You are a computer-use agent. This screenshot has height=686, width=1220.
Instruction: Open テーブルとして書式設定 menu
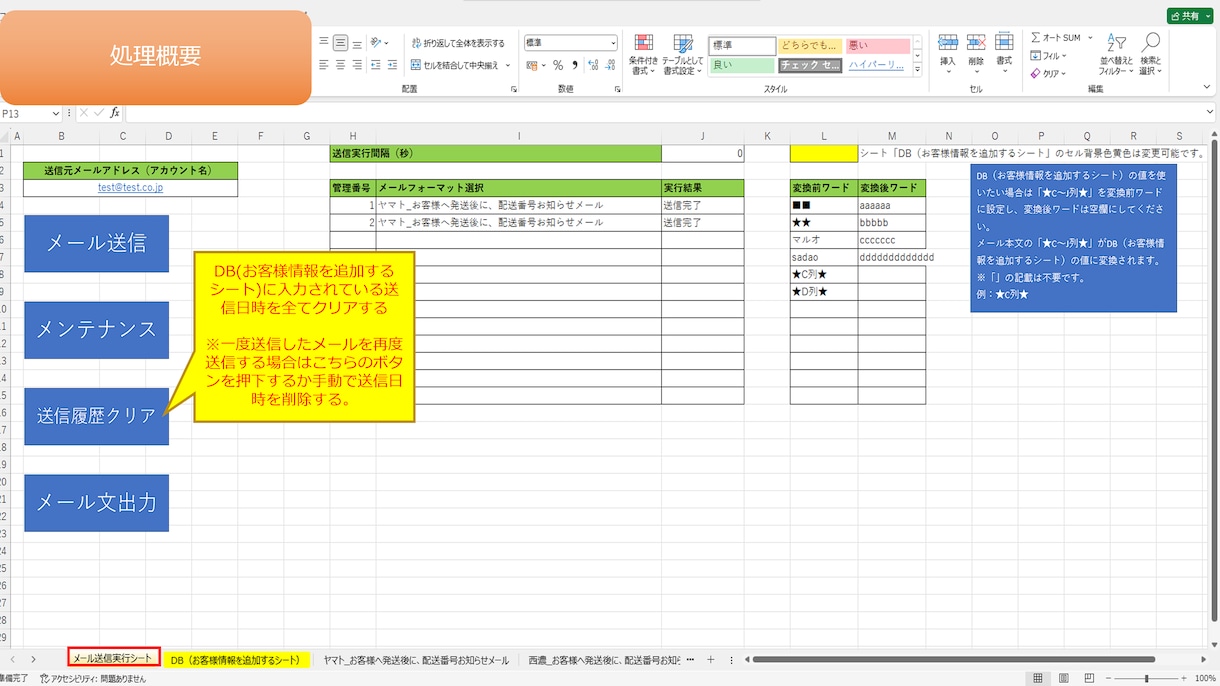pos(683,55)
